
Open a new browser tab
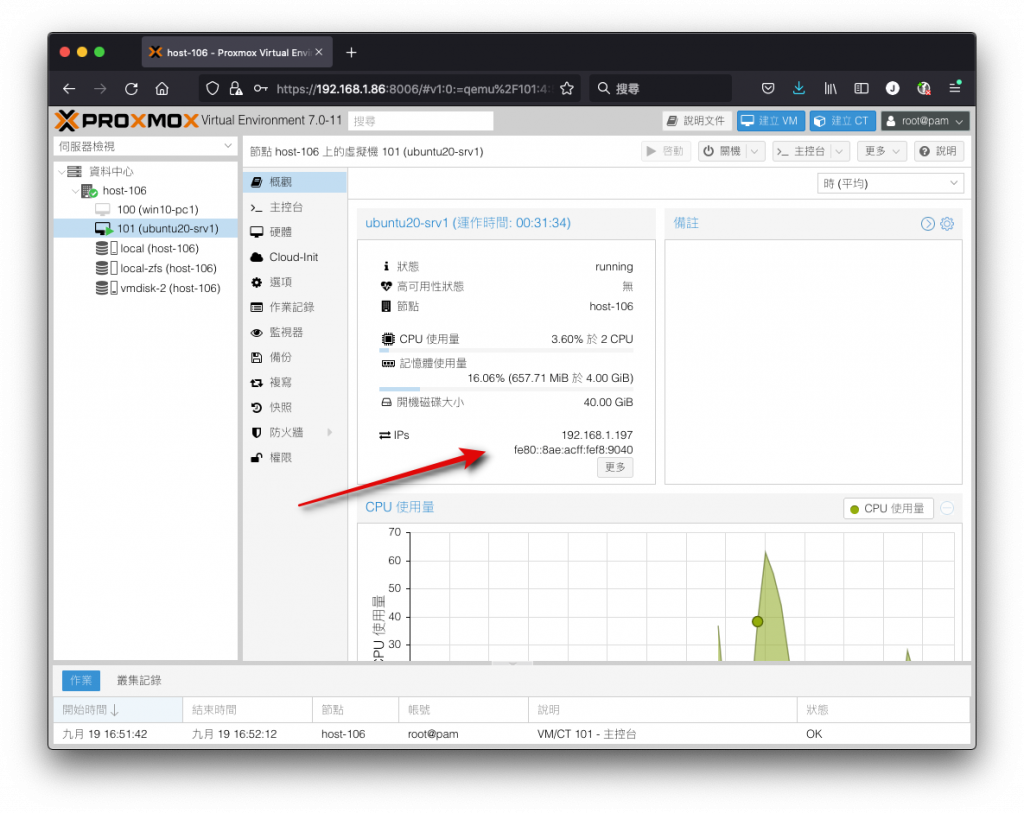tap(351, 52)
